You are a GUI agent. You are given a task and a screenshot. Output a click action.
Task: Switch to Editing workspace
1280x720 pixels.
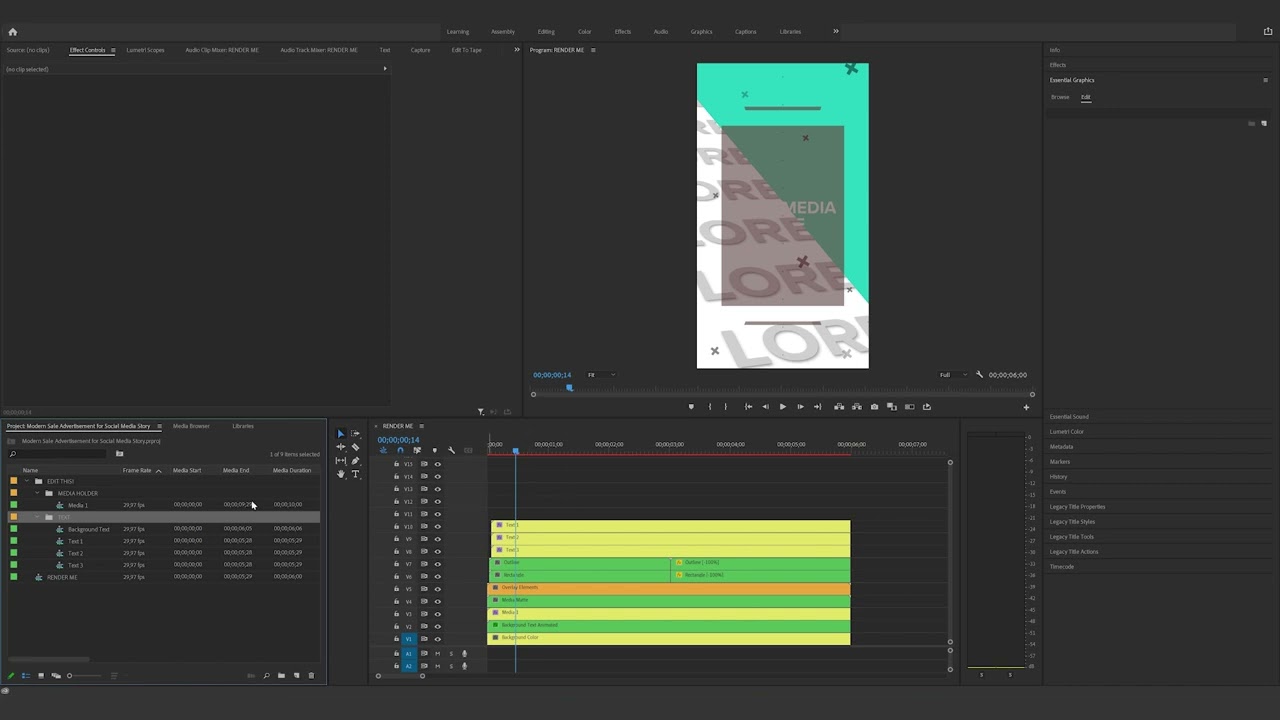pyautogui.click(x=546, y=31)
